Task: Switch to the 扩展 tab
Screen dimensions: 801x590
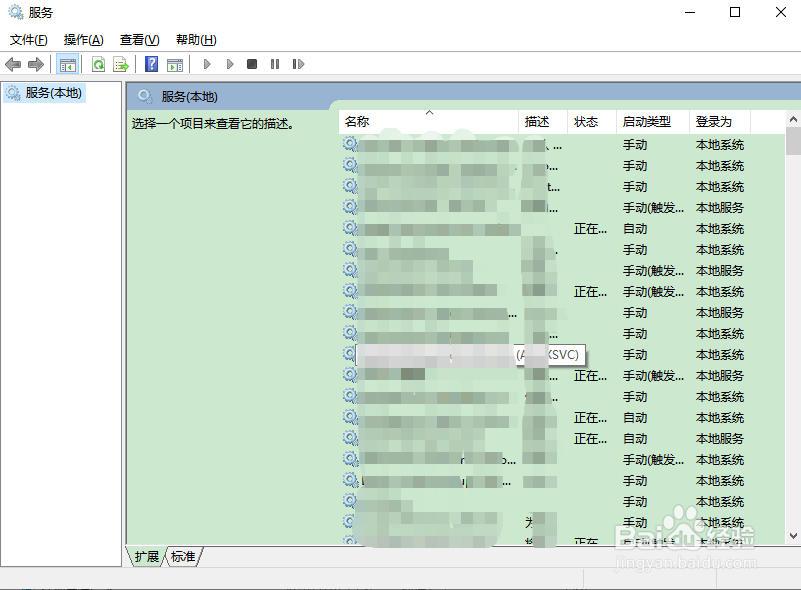Action: coord(148,557)
